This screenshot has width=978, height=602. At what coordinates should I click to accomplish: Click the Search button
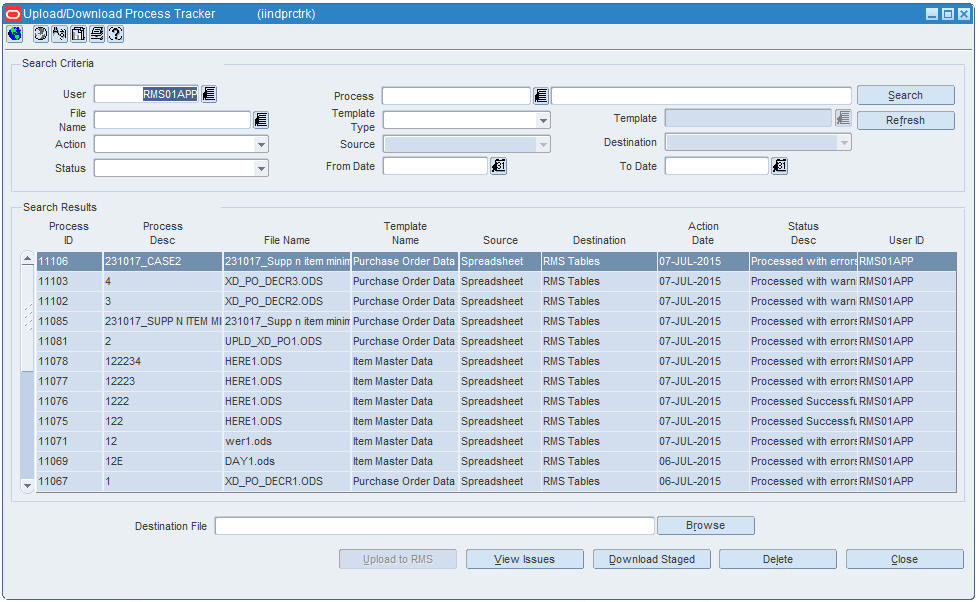(x=906, y=95)
